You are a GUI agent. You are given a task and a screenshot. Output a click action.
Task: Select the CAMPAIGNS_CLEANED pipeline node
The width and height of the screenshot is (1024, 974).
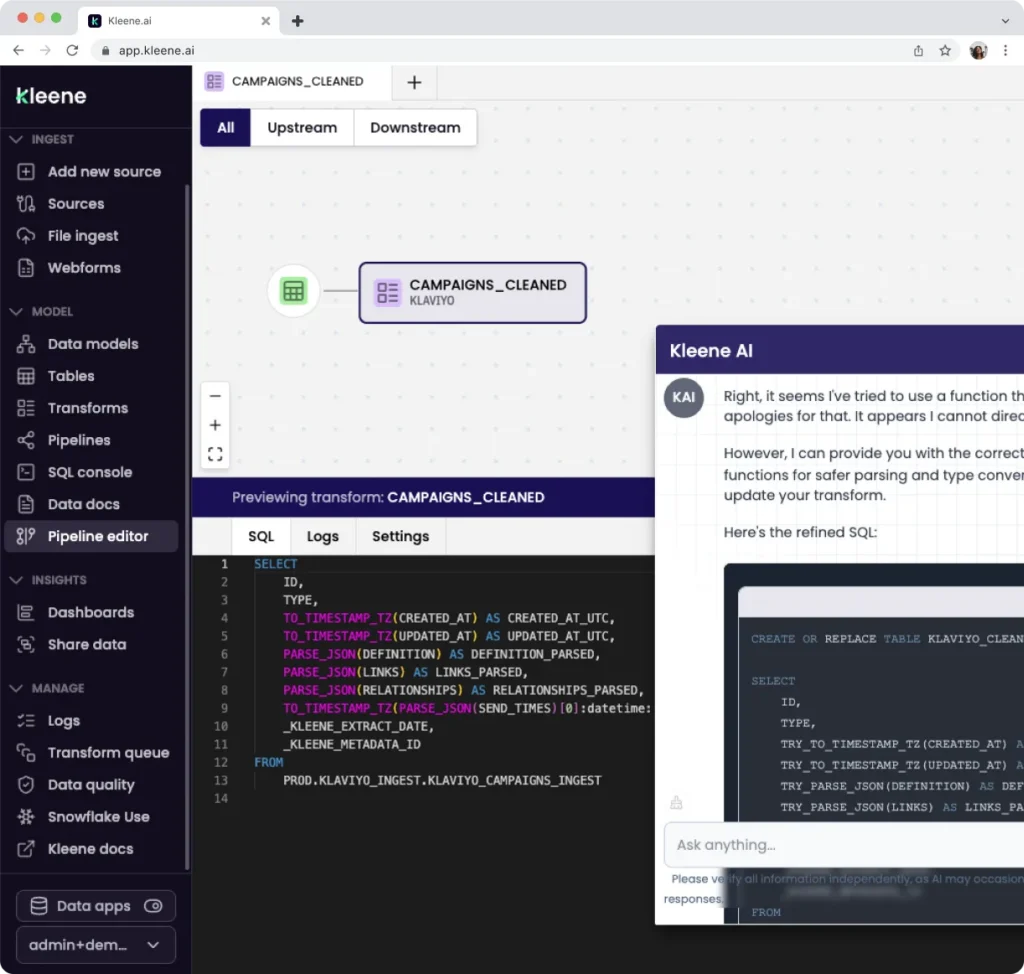point(472,292)
